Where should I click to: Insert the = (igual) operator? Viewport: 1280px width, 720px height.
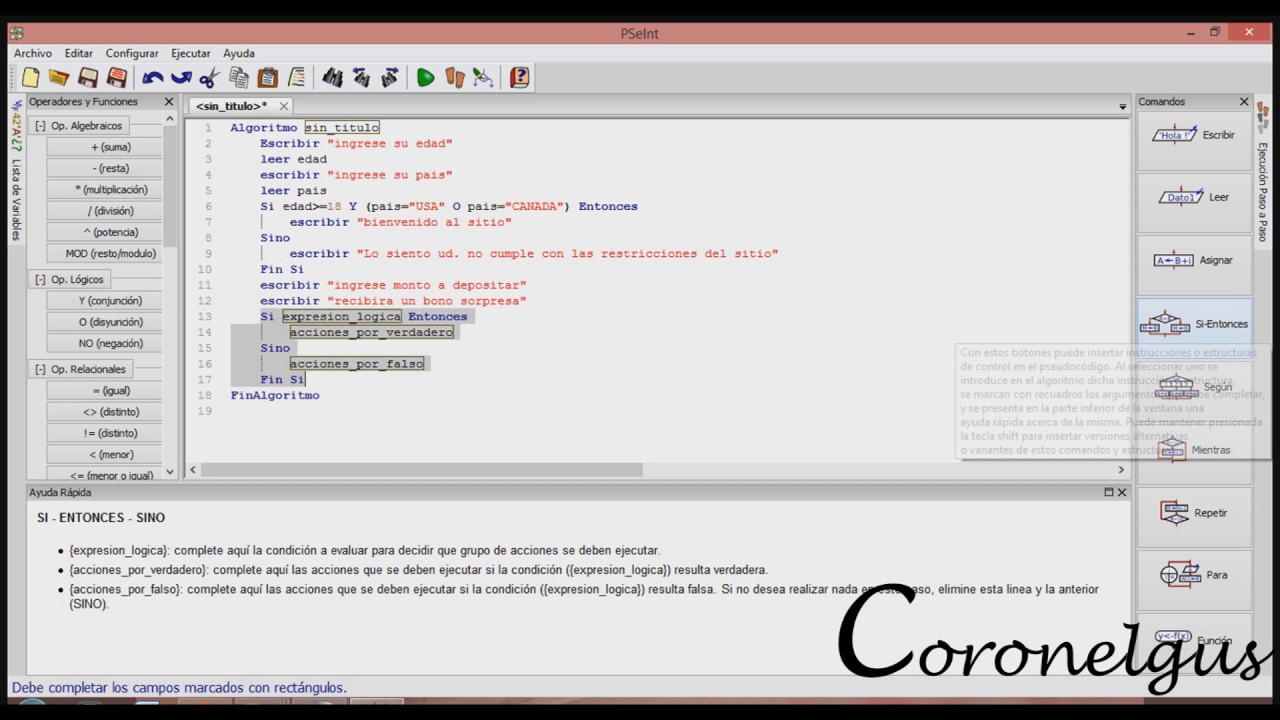[104, 391]
